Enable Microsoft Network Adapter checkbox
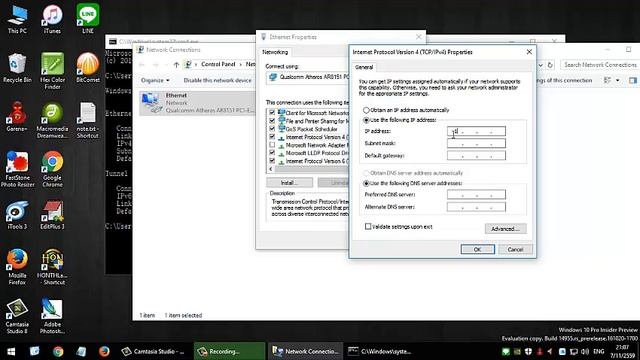 (272, 145)
